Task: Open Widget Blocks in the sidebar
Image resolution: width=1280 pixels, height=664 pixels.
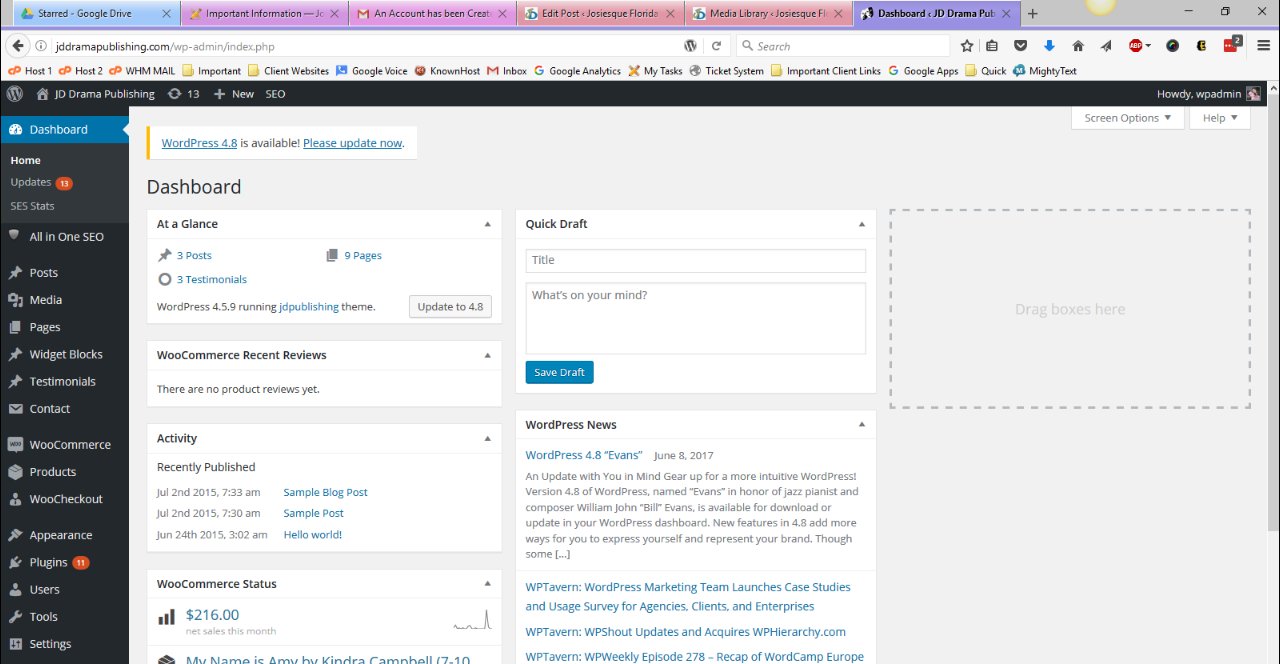Action: tap(64, 354)
